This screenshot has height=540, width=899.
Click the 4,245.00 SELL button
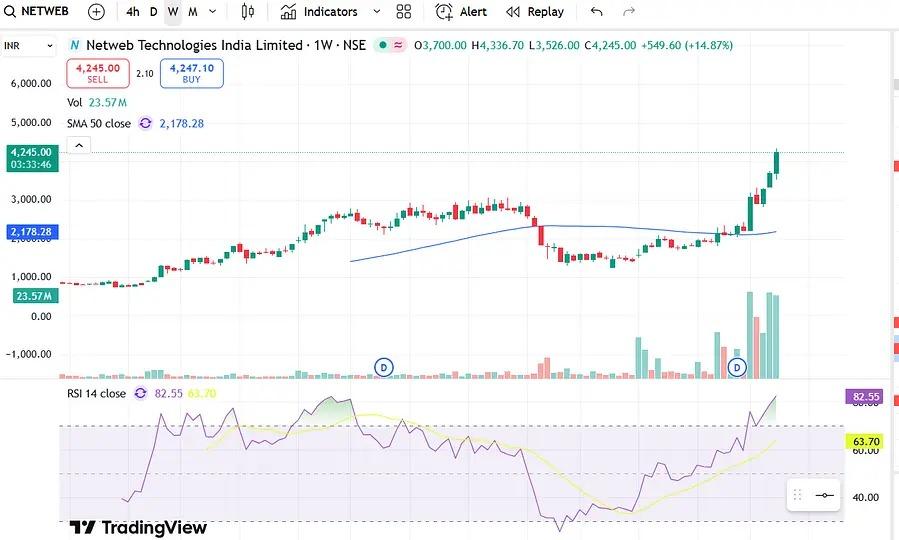98,73
